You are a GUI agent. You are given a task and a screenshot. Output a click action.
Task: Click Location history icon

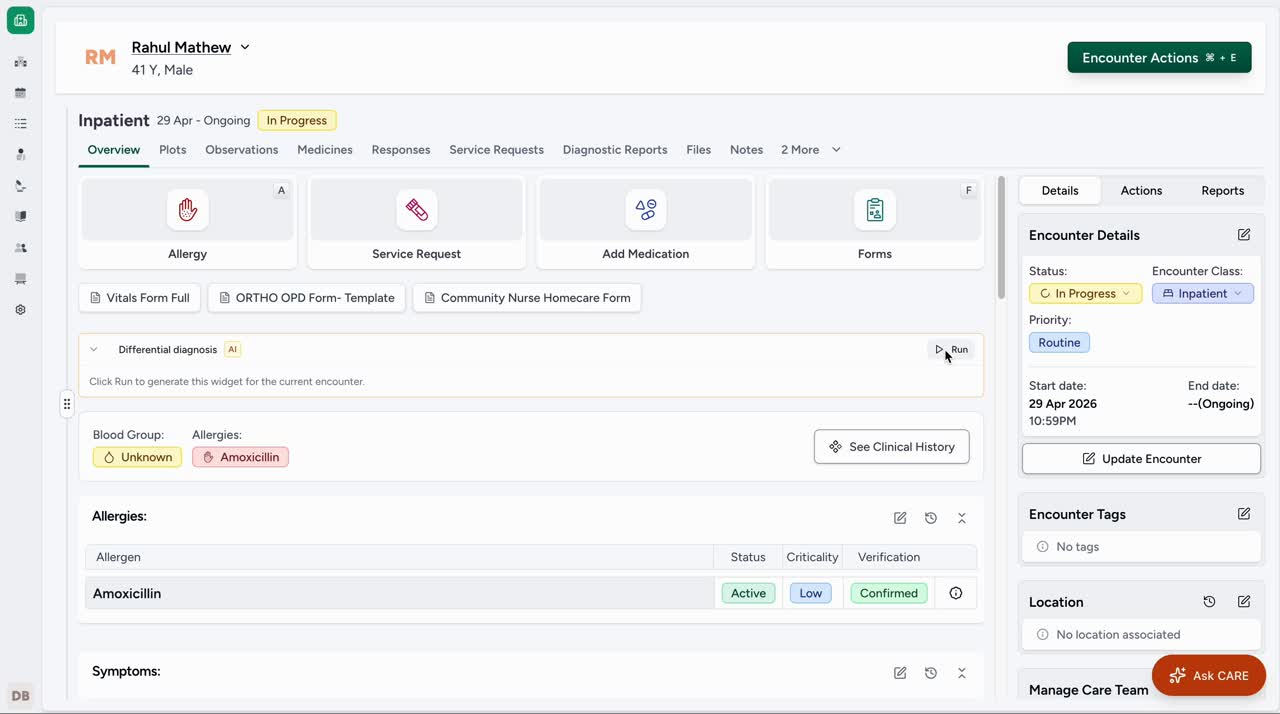click(1209, 602)
